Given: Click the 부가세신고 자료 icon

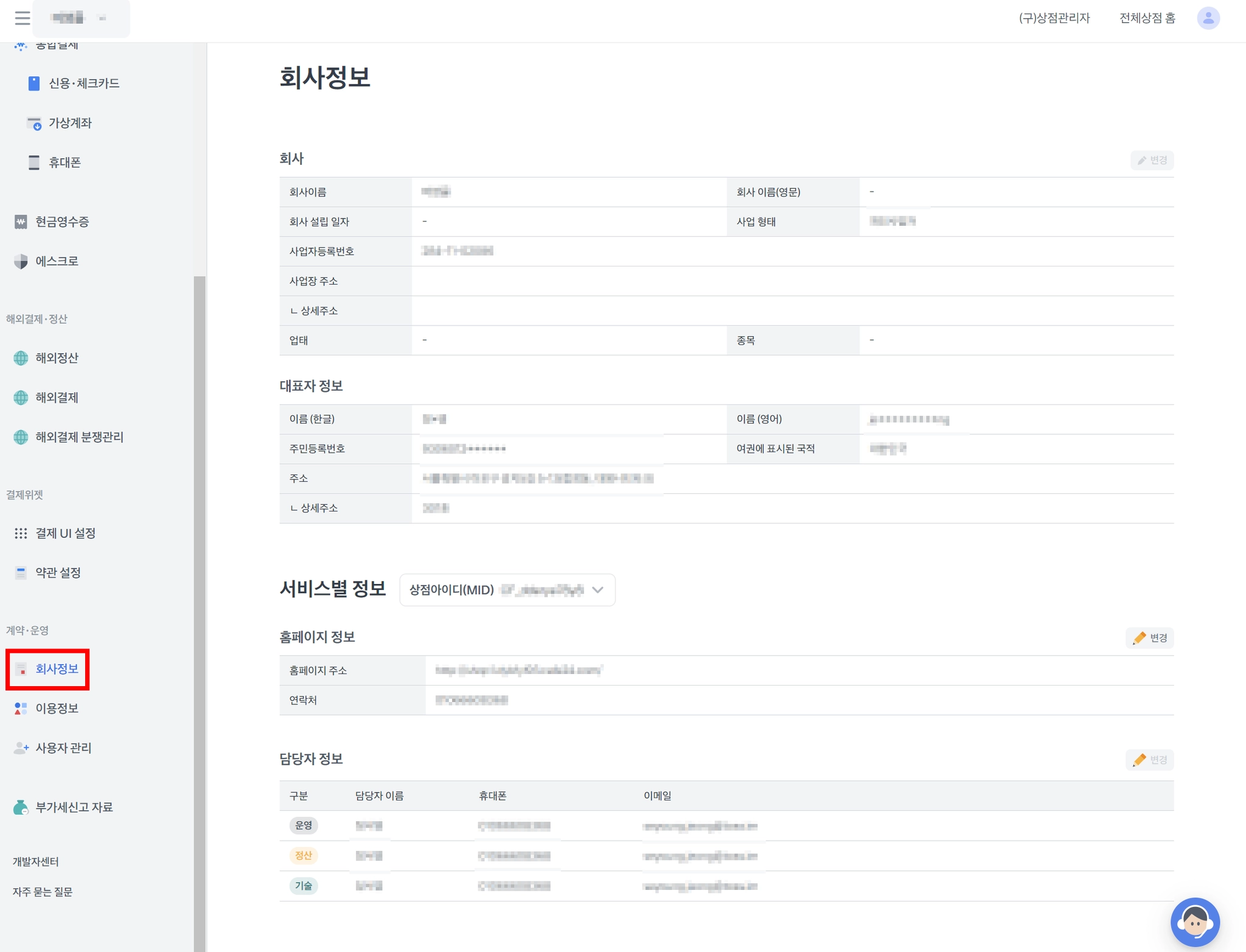Looking at the screenshot, I should click(21, 807).
